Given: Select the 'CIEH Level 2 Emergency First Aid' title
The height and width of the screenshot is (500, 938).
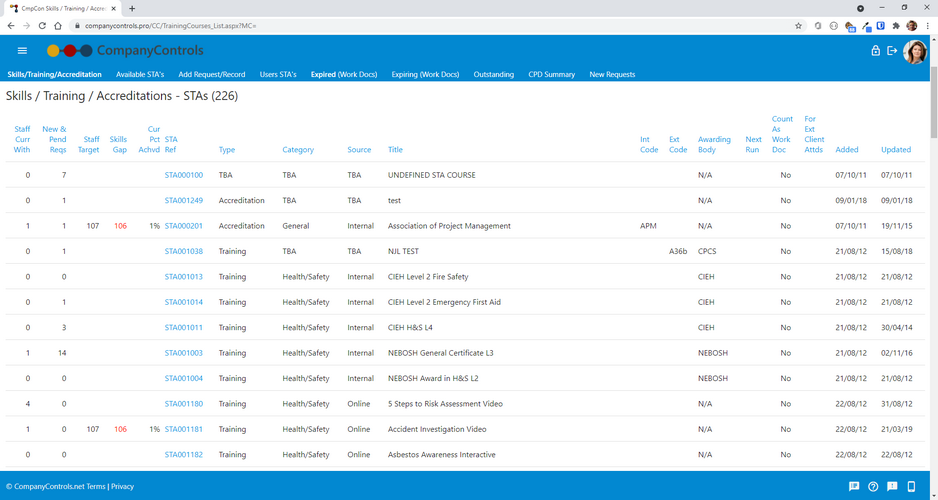Looking at the screenshot, I should pyautogui.click(x=444, y=302).
